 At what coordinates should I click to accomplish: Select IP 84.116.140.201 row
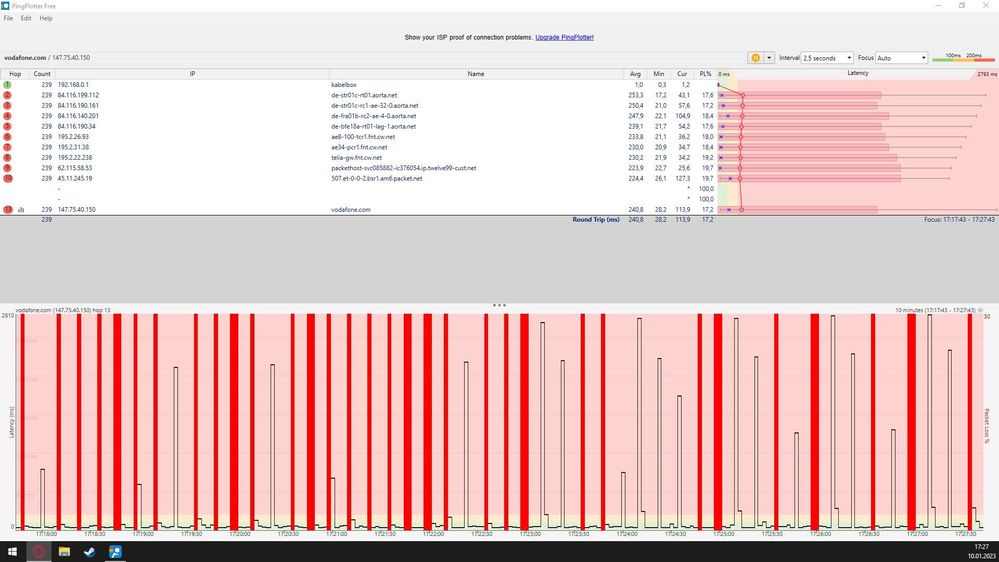pos(78,116)
